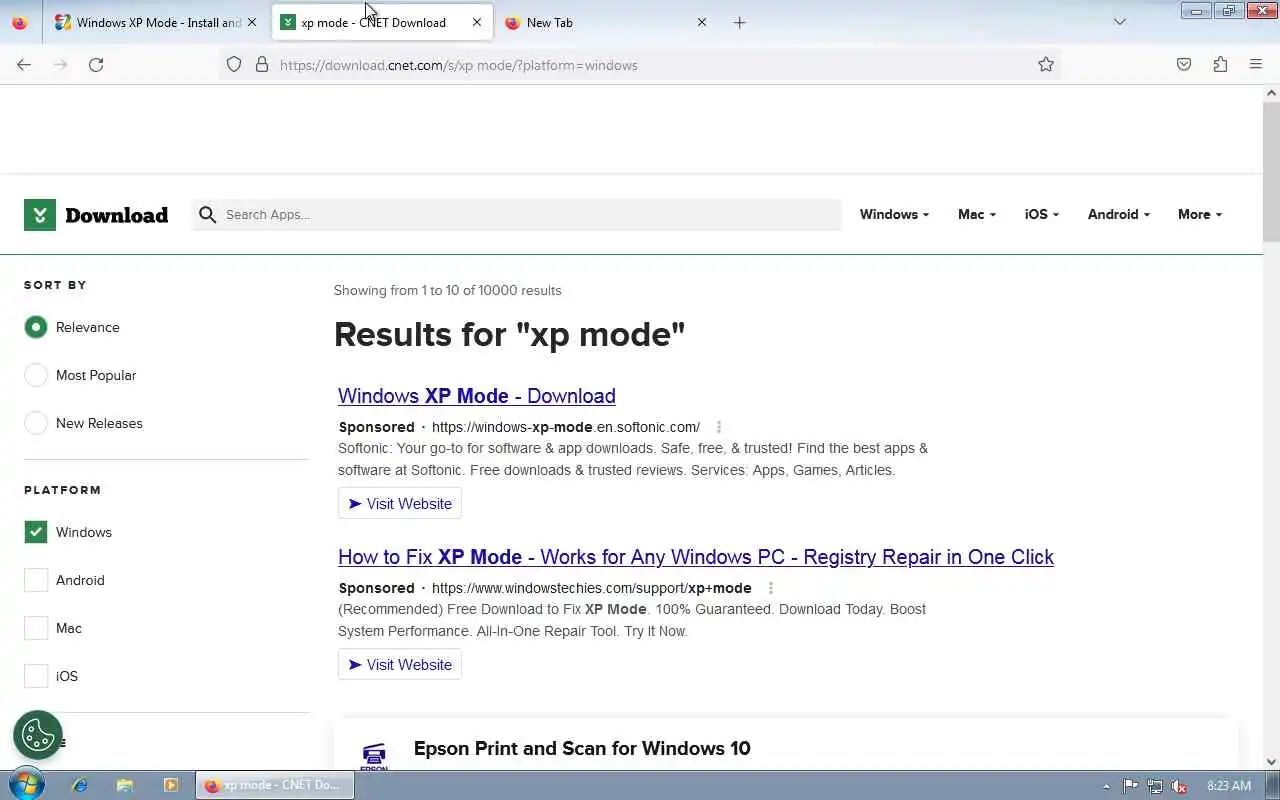Bookmark this page with the star icon

1046,65
